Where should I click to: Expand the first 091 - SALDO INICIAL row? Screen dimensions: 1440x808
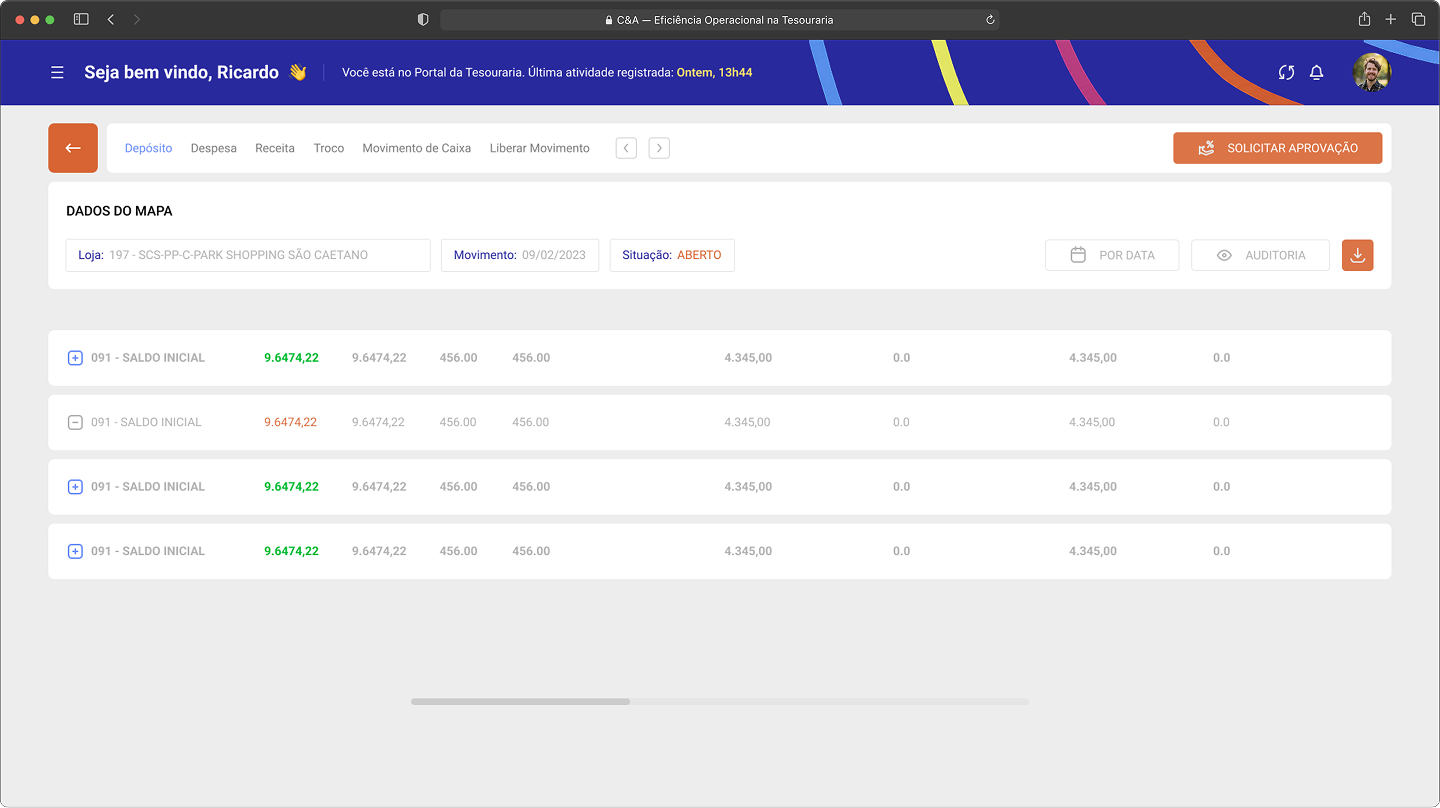coord(75,358)
